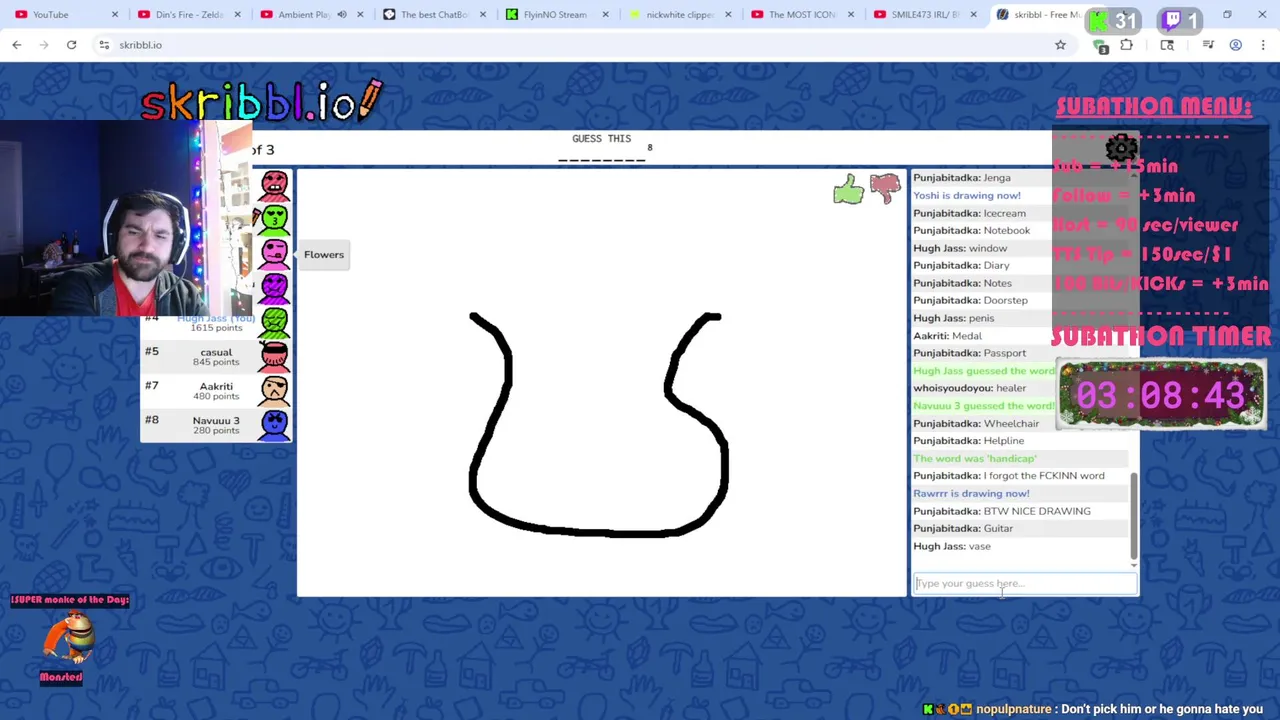Viewport: 1280px width, 720px height.
Task: Click Navuuu 3's blue avatar
Action: click(274, 425)
